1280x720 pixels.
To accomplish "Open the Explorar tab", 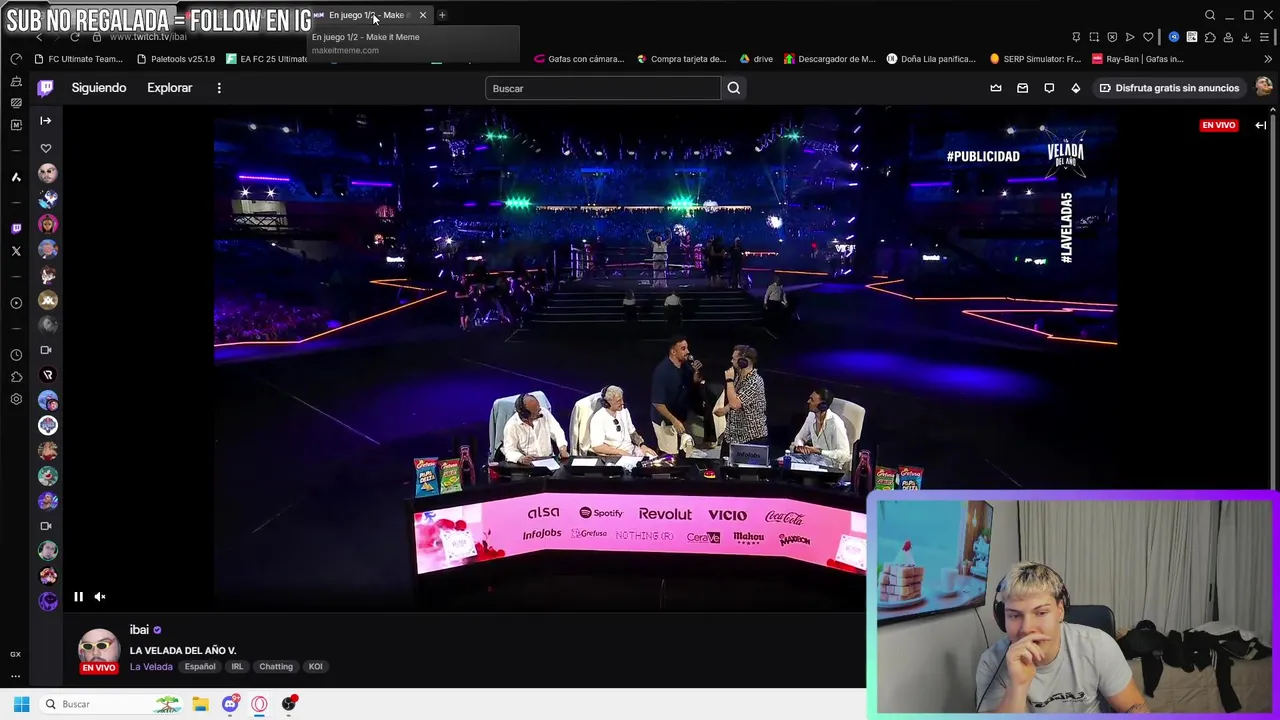I will [x=170, y=88].
